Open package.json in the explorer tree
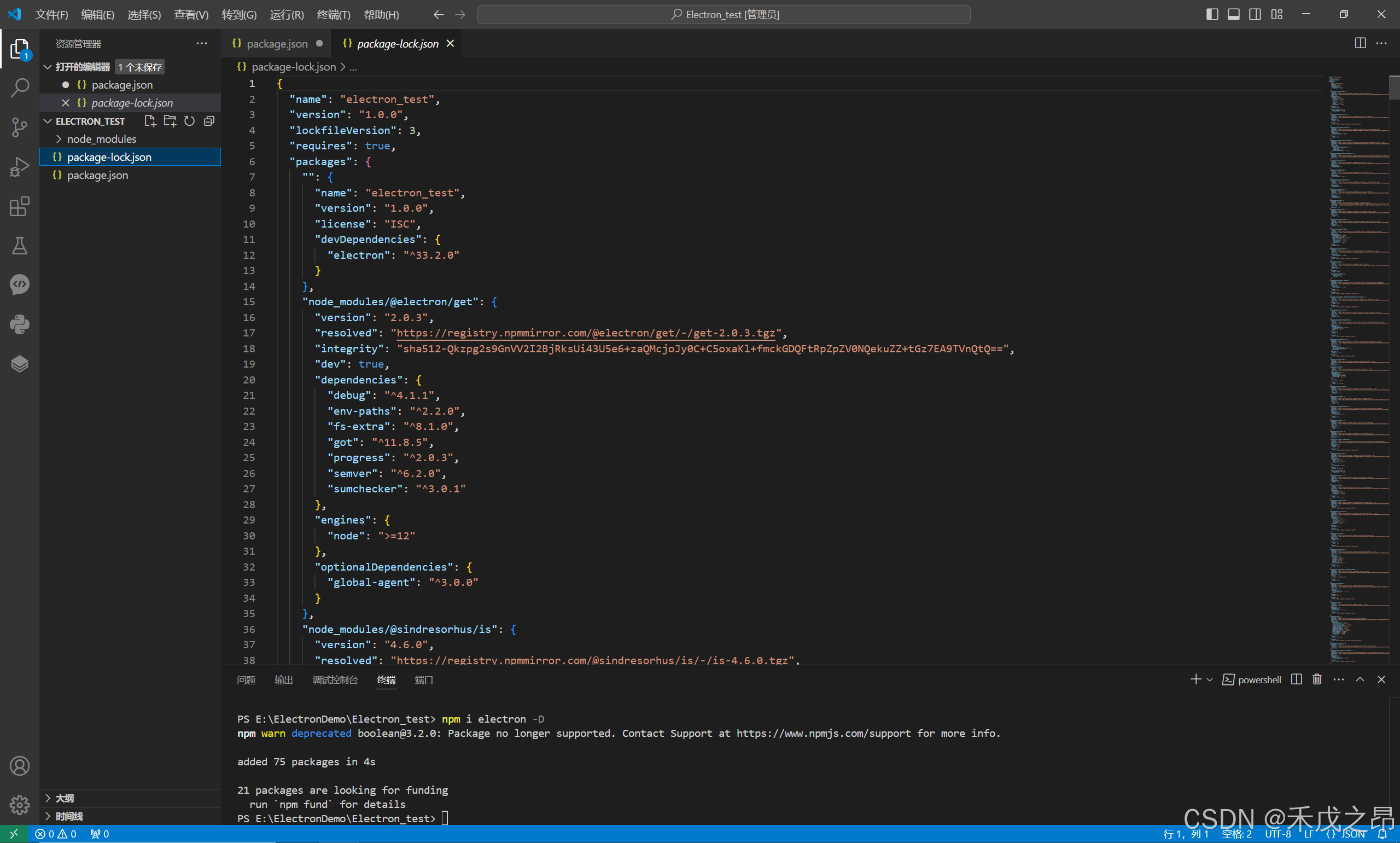 (x=130, y=175)
